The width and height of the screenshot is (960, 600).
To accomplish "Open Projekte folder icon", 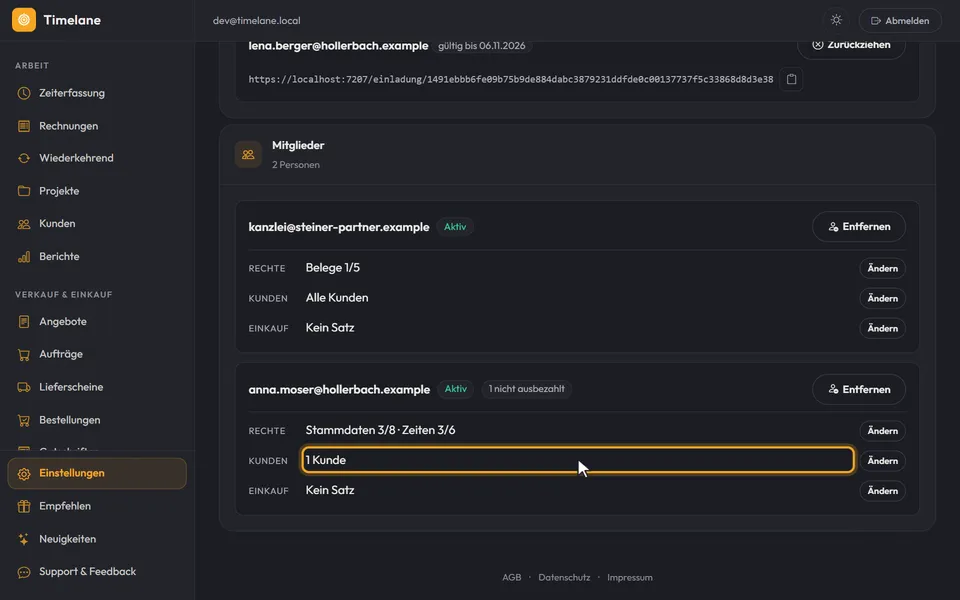I will click(24, 191).
